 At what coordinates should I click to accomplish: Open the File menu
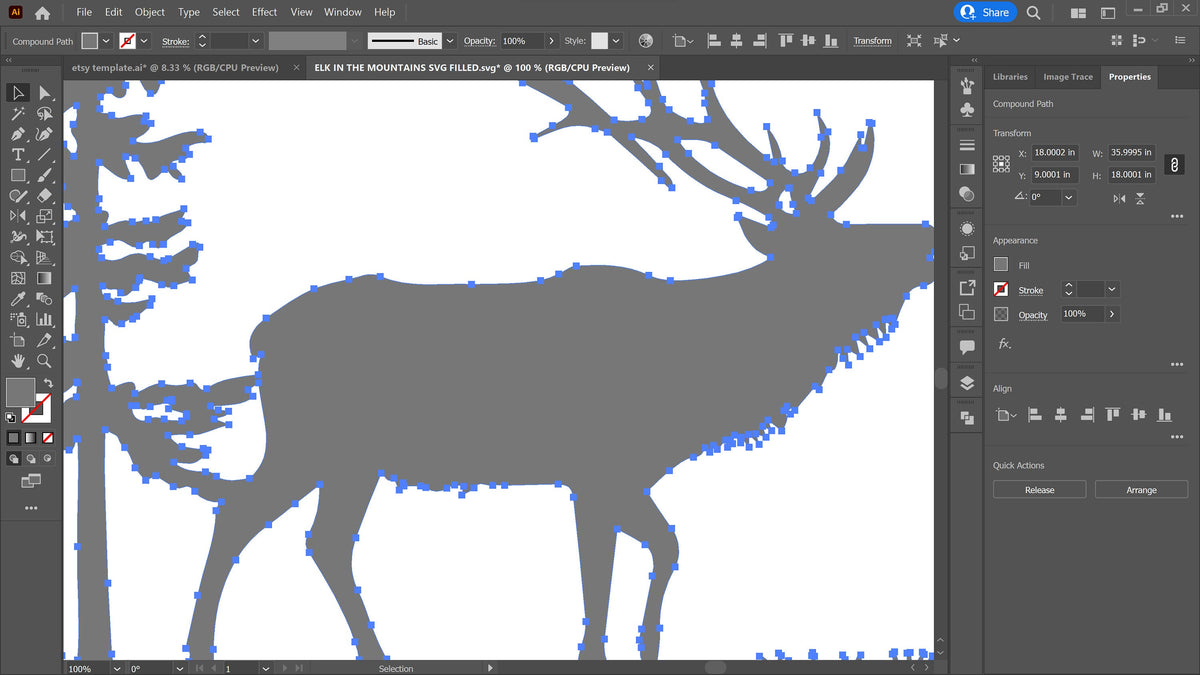click(x=84, y=12)
